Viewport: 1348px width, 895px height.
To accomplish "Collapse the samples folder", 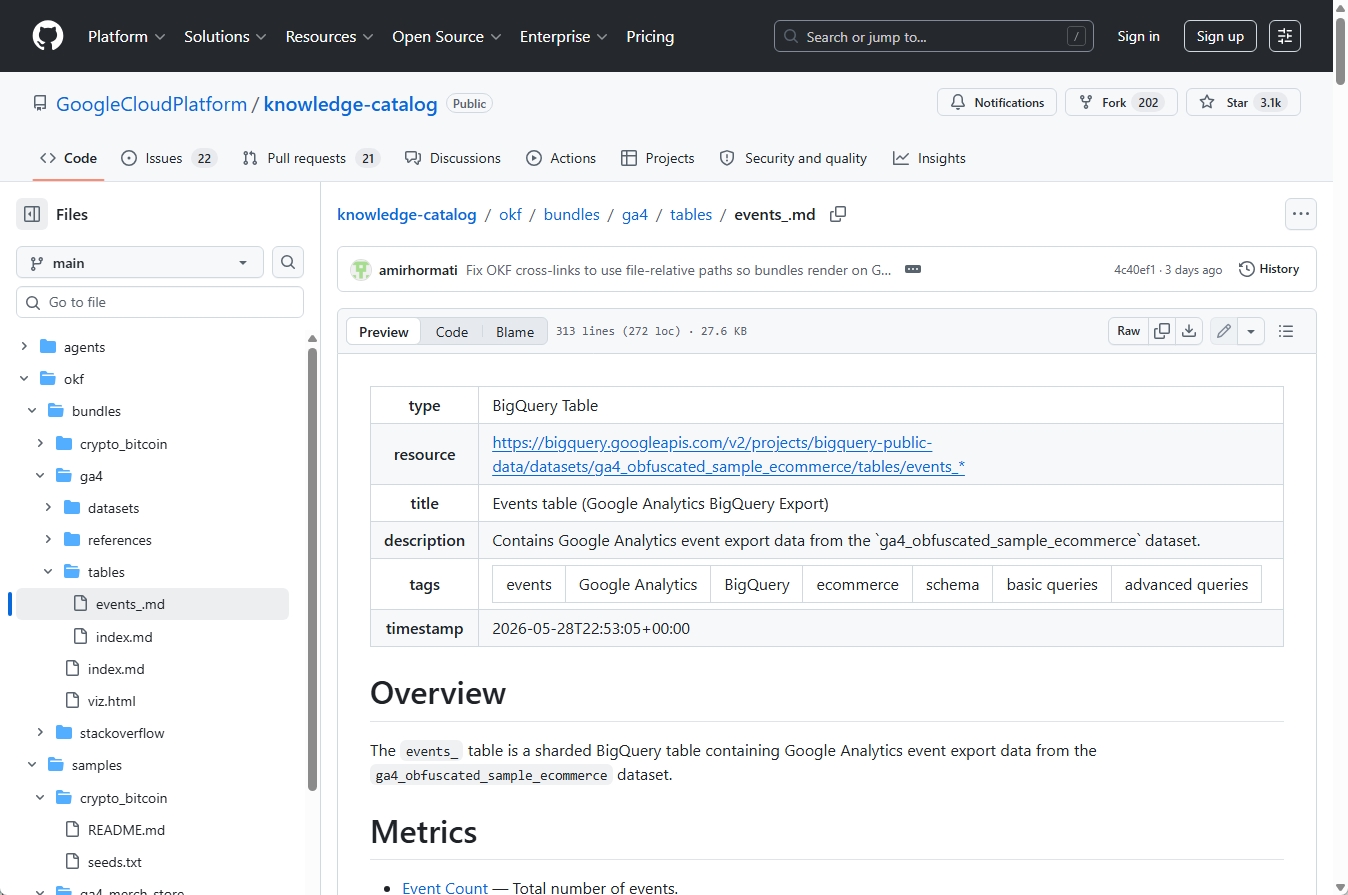I will 32,765.
